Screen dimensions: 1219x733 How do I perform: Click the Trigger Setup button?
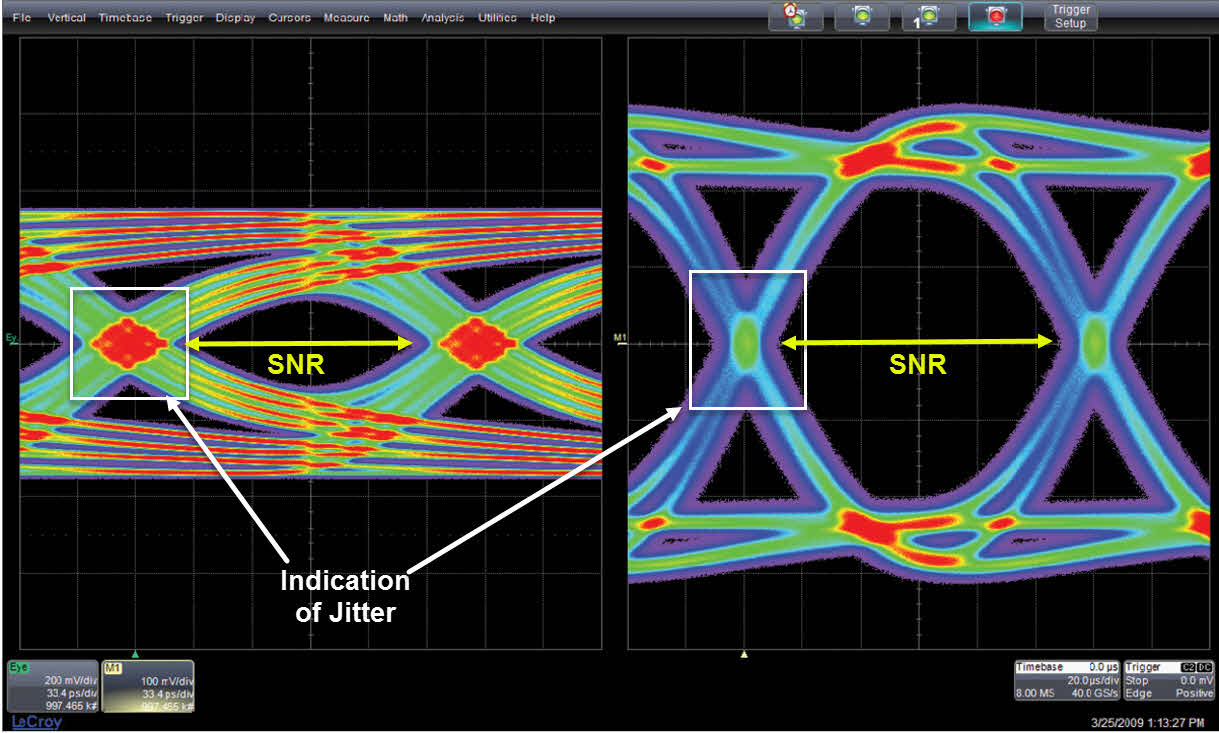[x=1071, y=17]
